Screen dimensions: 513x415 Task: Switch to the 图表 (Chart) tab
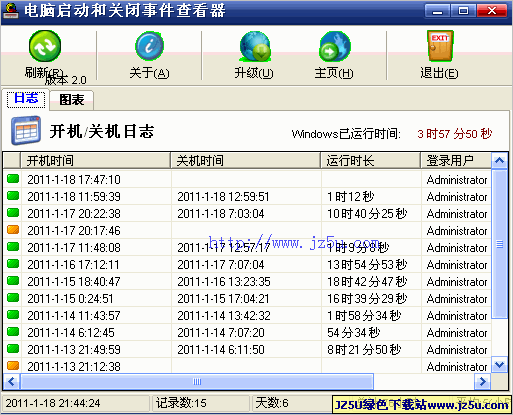(72, 100)
